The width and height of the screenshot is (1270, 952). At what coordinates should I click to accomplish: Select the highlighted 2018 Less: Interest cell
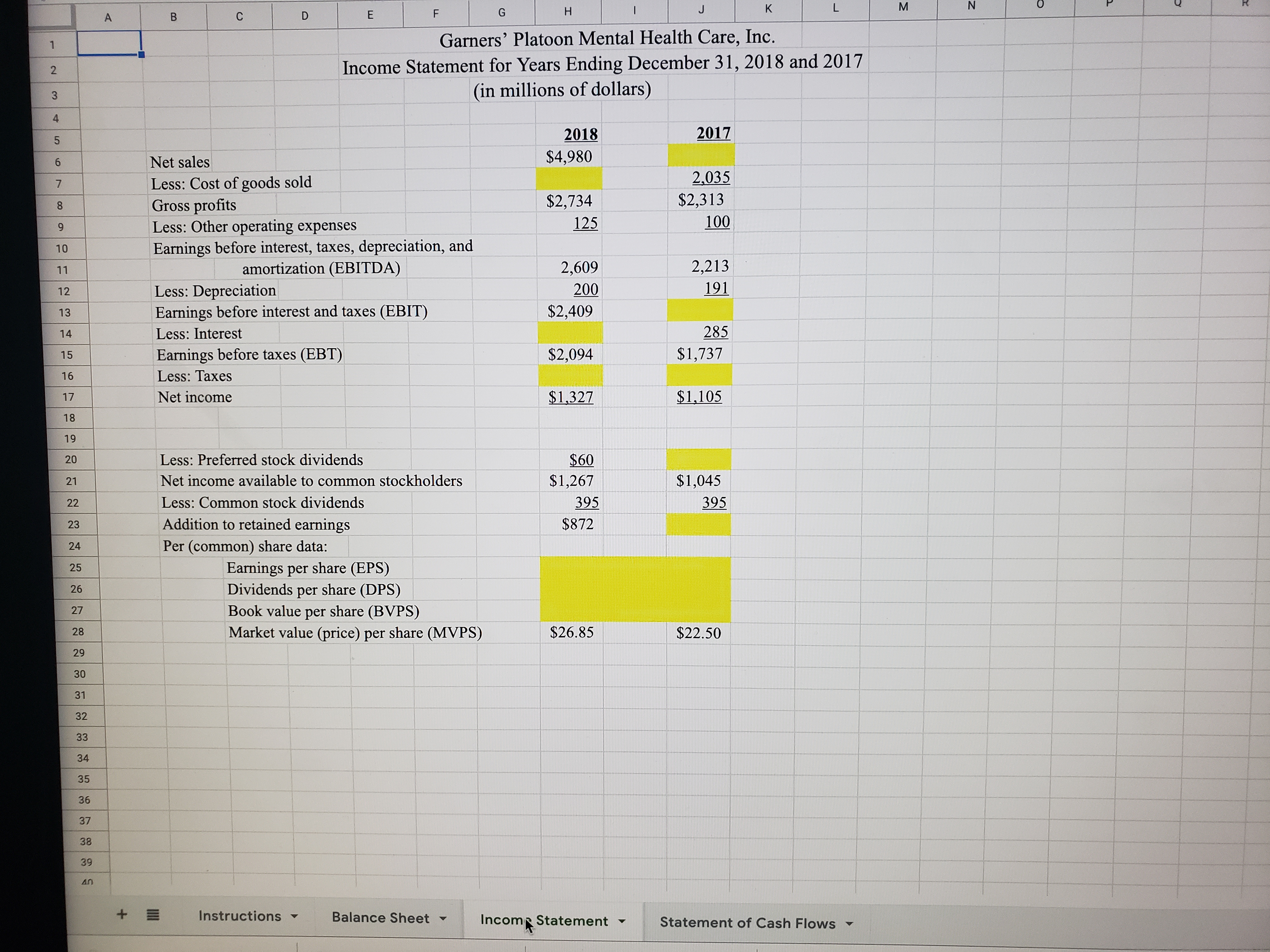pyautogui.click(x=569, y=332)
